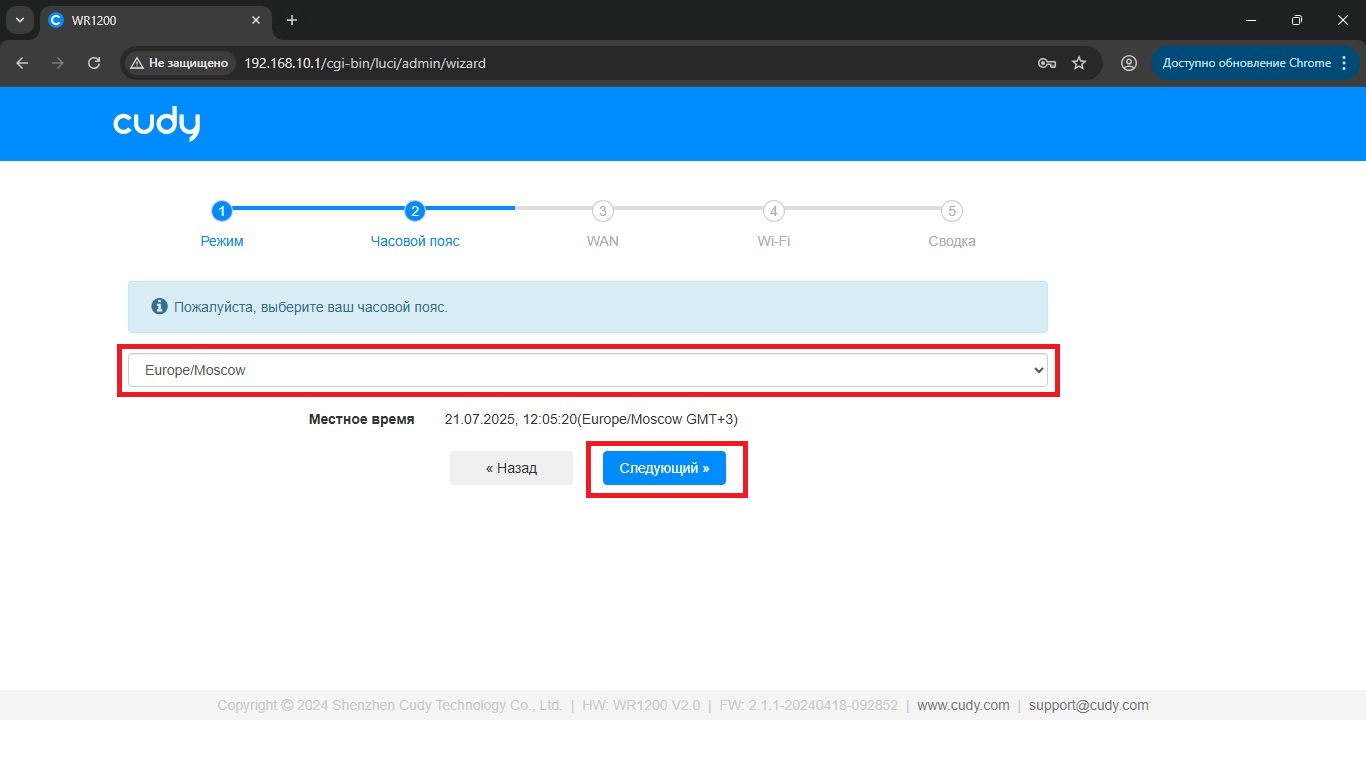Click 'Пожалуйста, выберите ваш часовой пояс.' text
This screenshot has height=768, width=1366.
(x=311, y=307)
